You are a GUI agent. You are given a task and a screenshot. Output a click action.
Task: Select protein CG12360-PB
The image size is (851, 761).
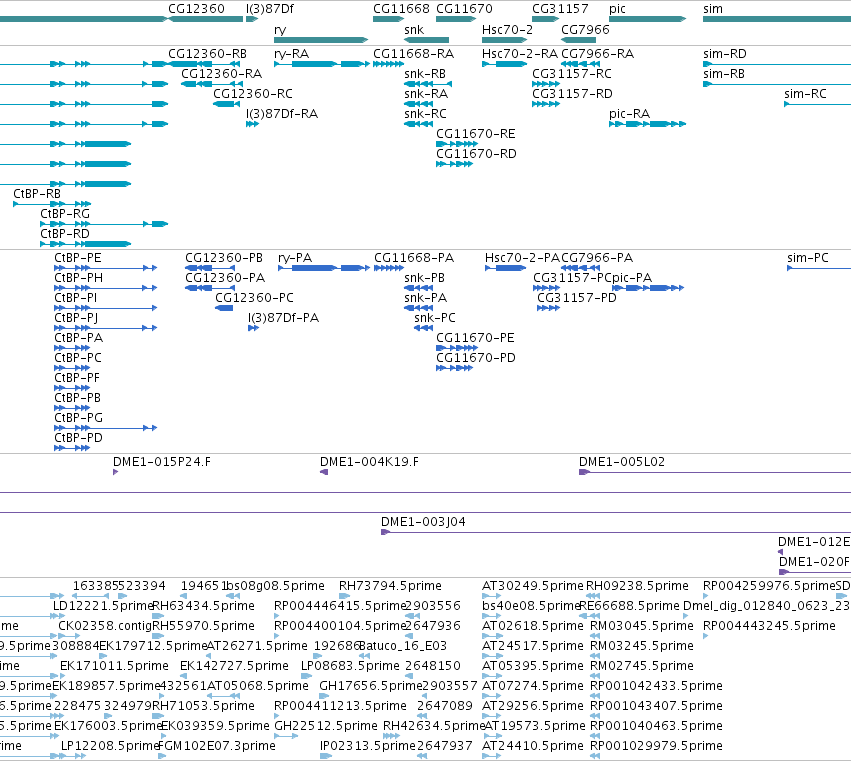224,258
